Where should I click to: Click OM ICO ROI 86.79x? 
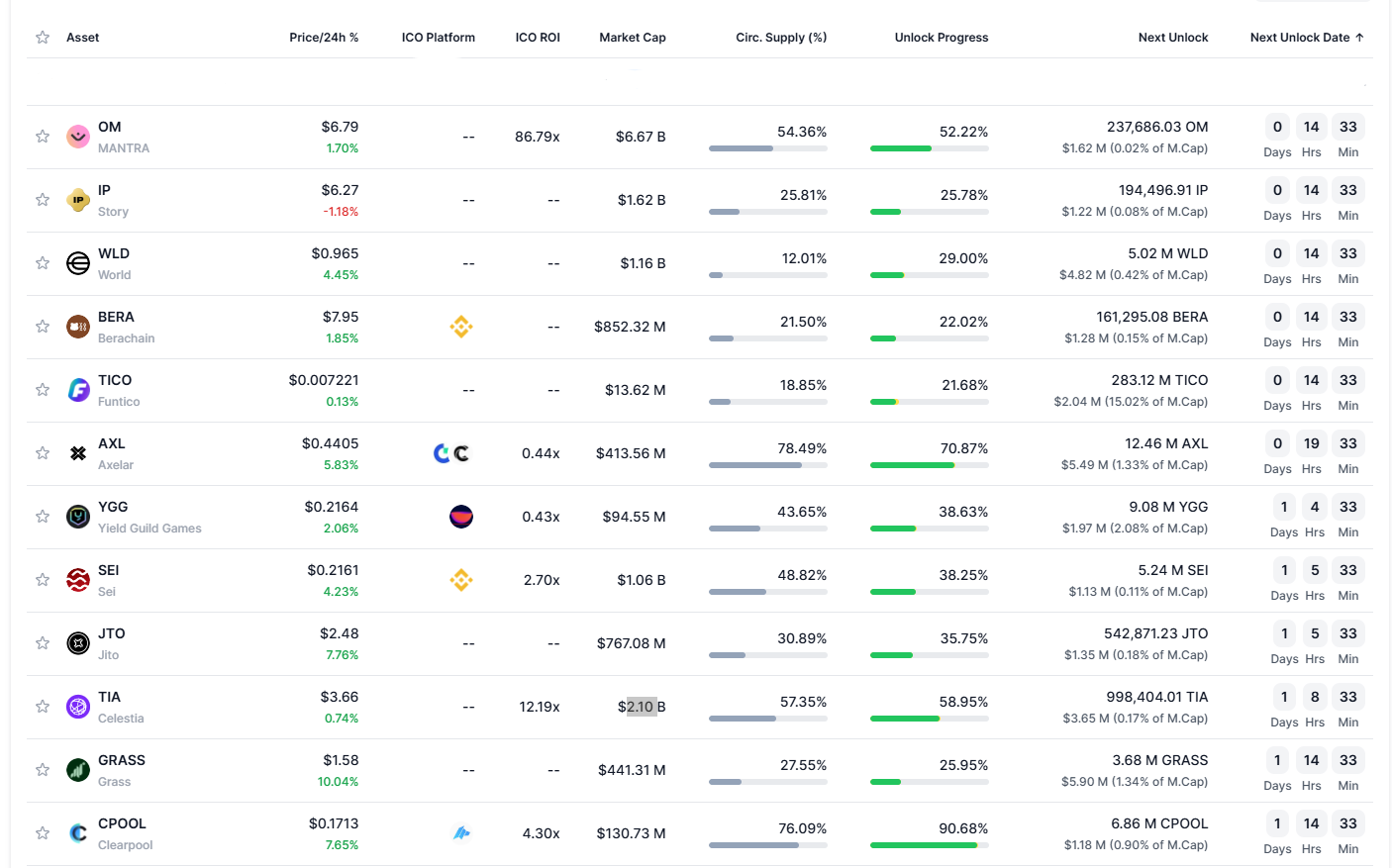[538, 137]
